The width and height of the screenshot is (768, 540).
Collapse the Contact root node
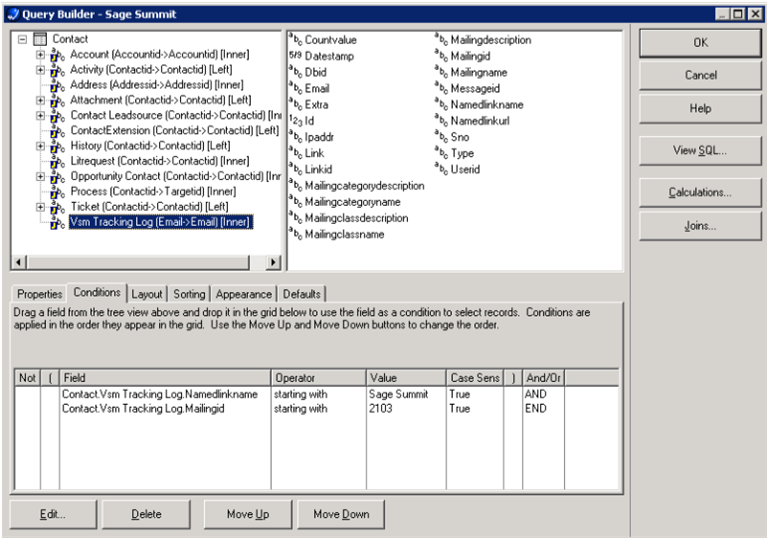22,39
